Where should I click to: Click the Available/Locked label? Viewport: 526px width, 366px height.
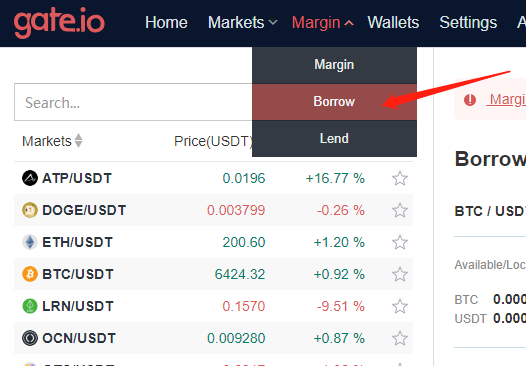pos(490,265)
